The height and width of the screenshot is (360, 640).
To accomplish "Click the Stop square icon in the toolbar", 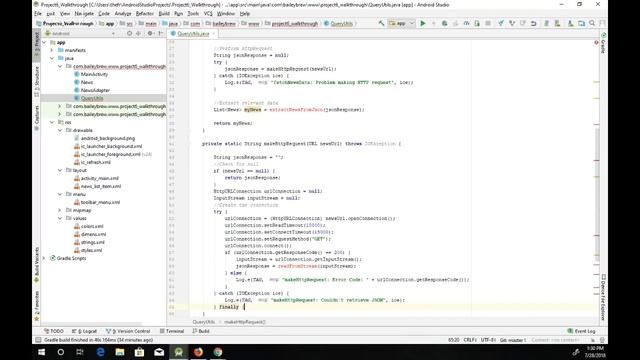I will tap(488, 24).
